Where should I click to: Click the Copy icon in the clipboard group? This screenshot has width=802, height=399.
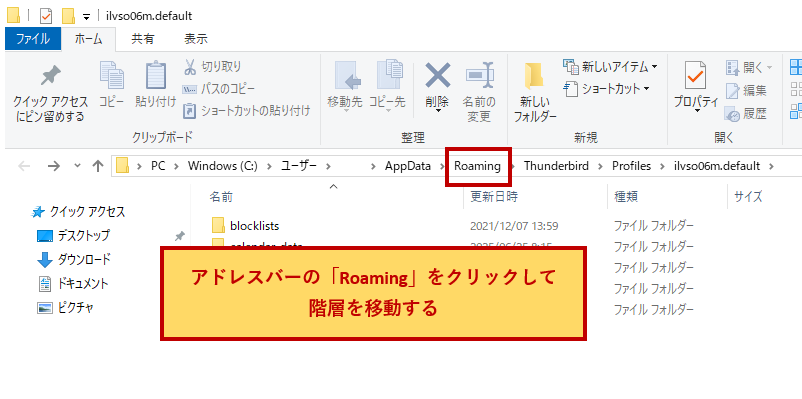point(112,75)
